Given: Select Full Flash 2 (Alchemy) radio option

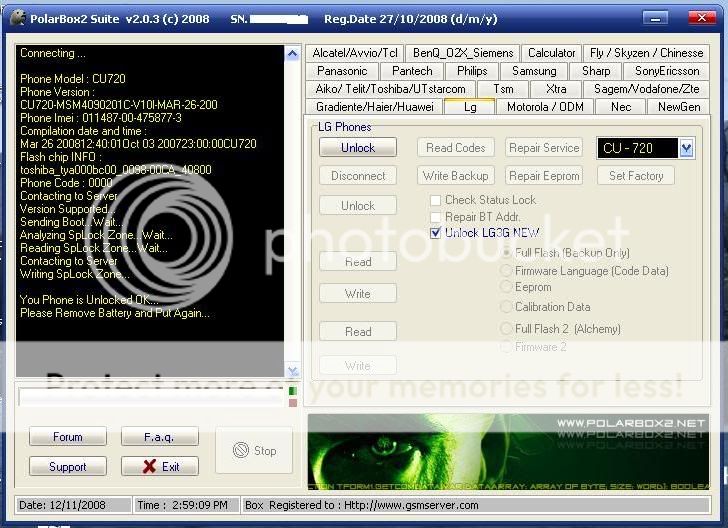Looking at the screenshot, I should point(506,329).
